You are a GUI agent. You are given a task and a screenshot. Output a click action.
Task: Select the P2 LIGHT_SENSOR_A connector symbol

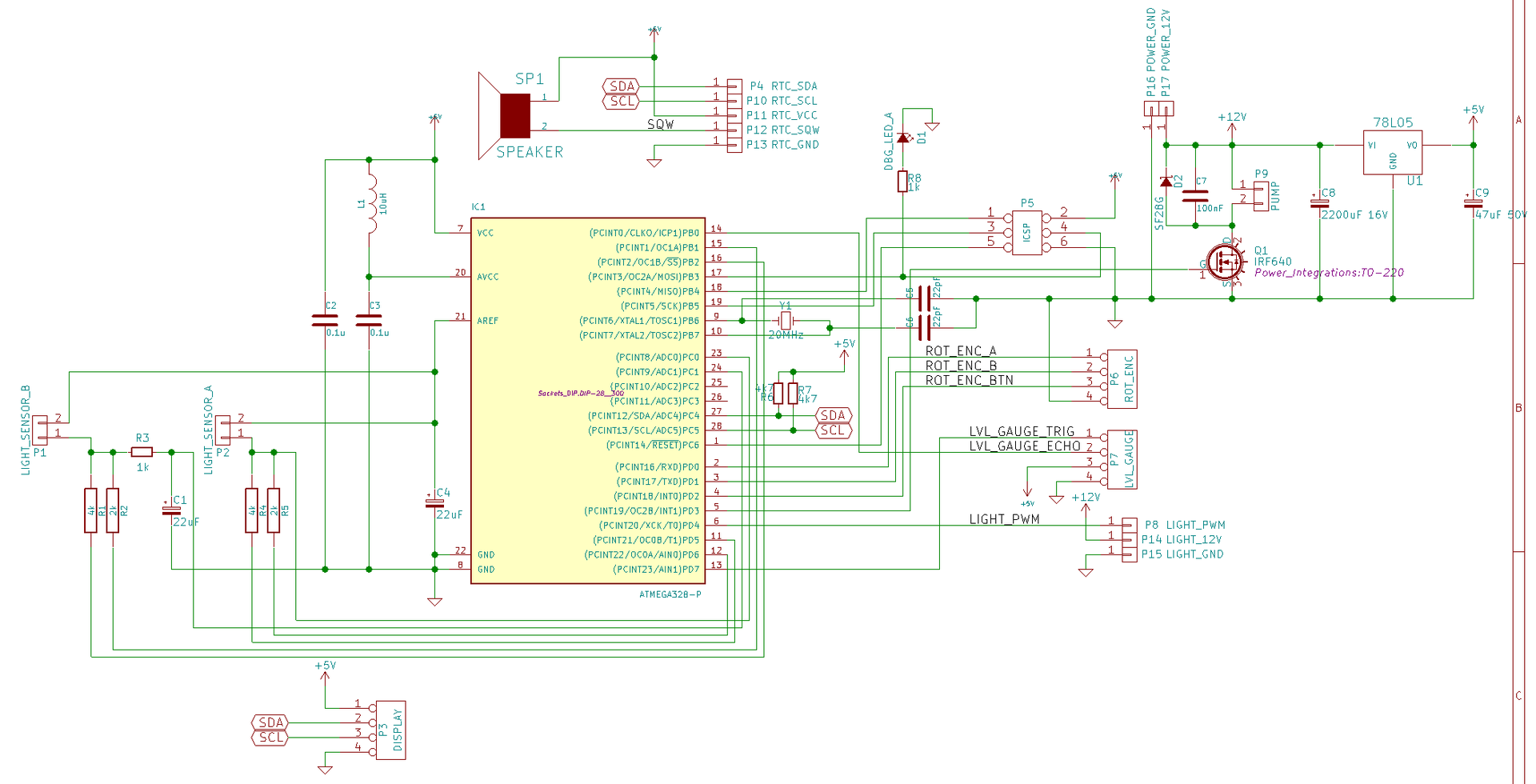(x=223, y=430)
